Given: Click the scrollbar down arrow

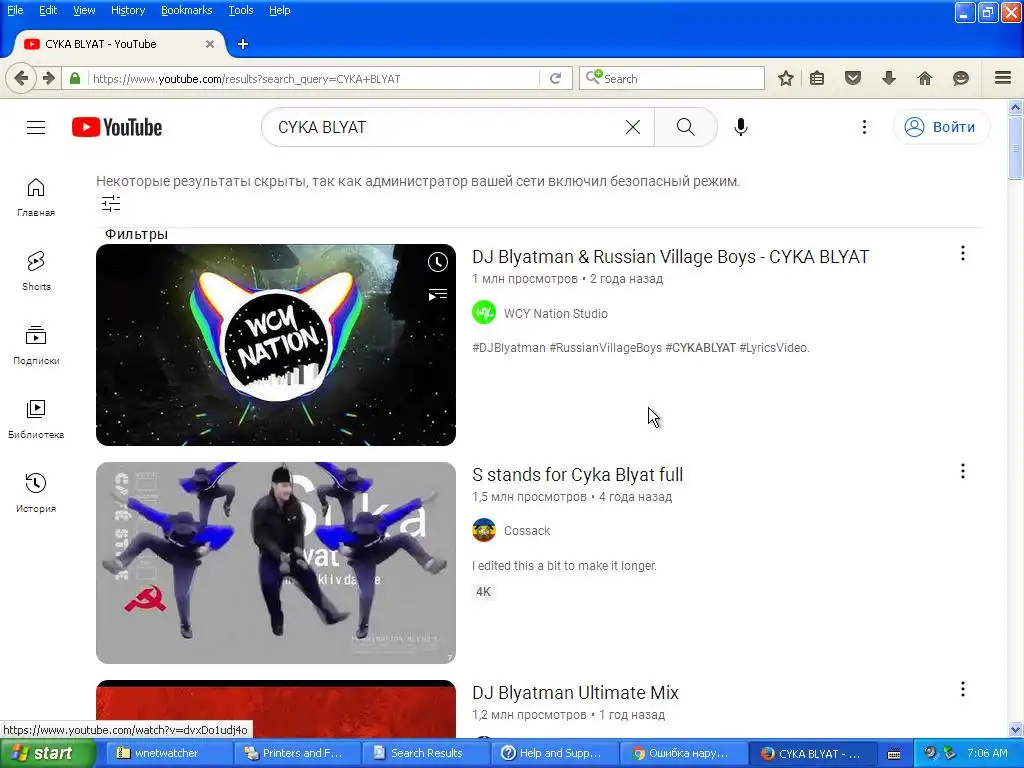Looking at the screenshot, I should 1016,729.
